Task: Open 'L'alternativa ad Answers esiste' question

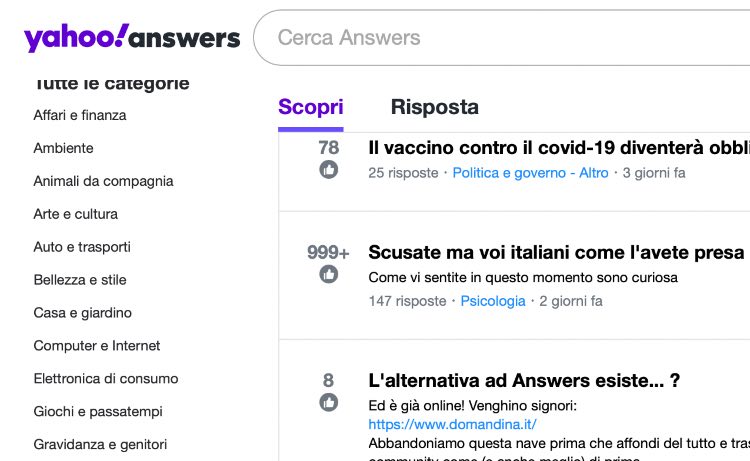Action: coord(524,380)
